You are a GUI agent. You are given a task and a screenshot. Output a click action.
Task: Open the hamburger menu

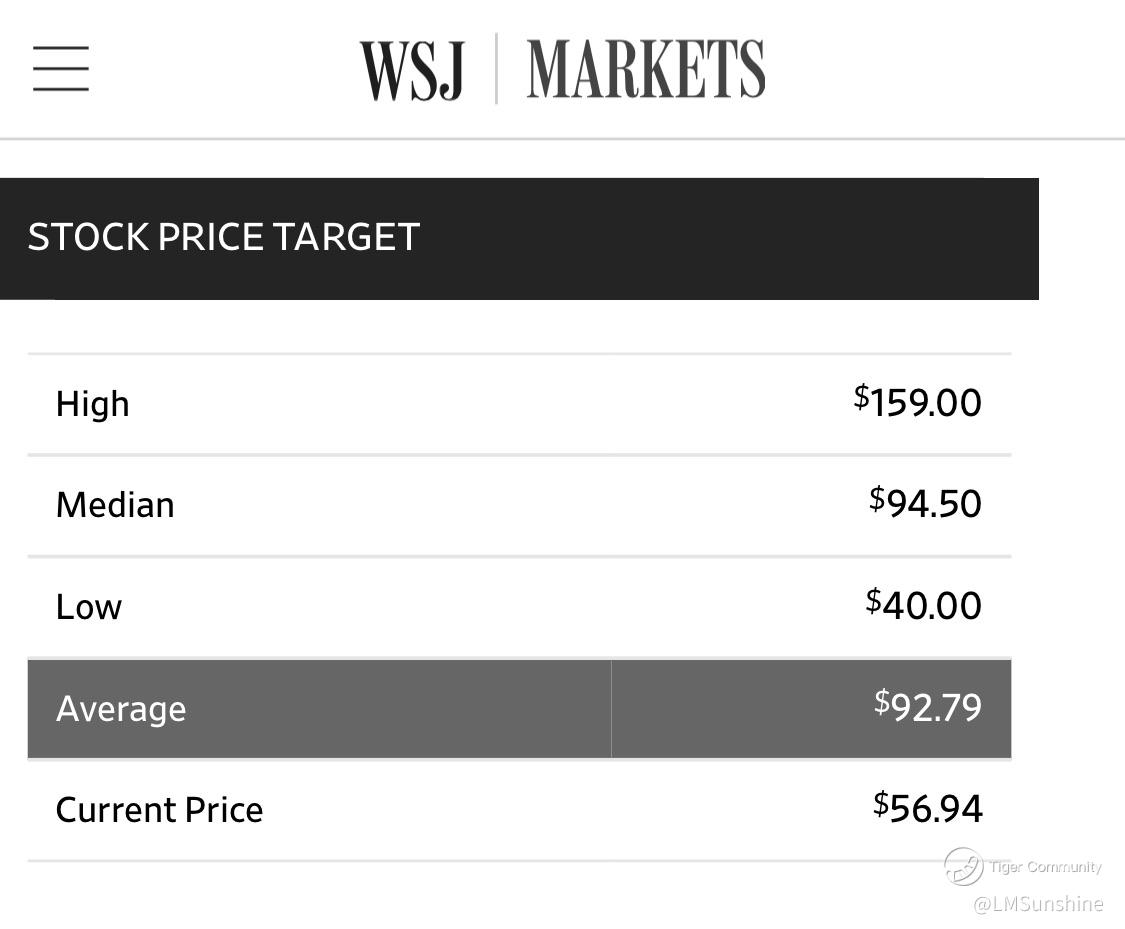tap(61, 68)
